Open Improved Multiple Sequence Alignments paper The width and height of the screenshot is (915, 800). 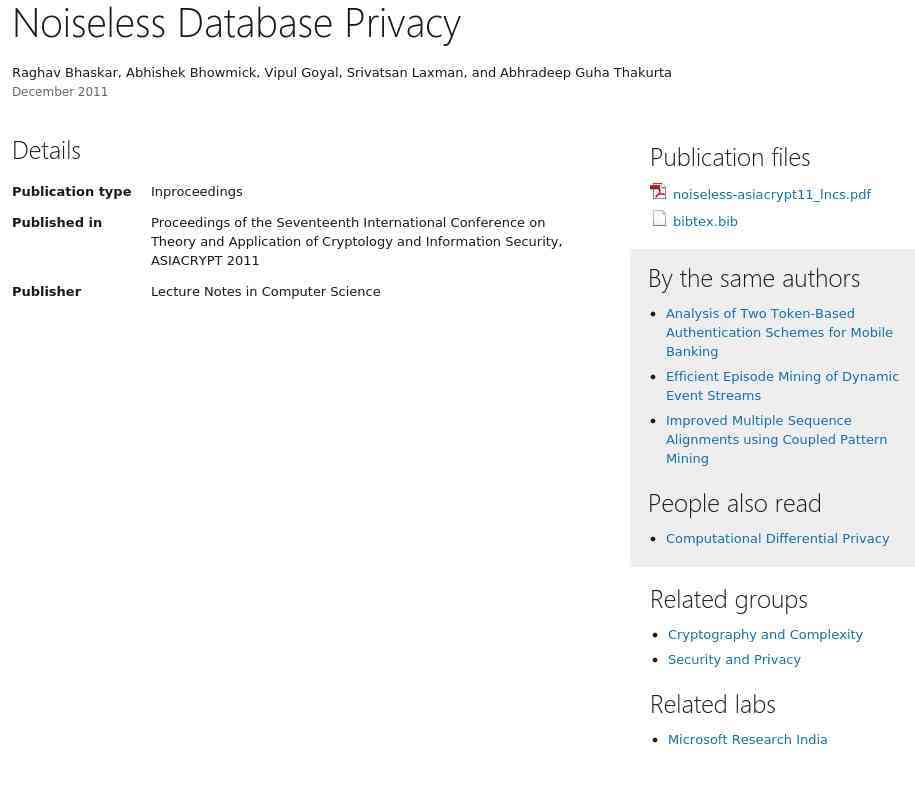(776, 439)
